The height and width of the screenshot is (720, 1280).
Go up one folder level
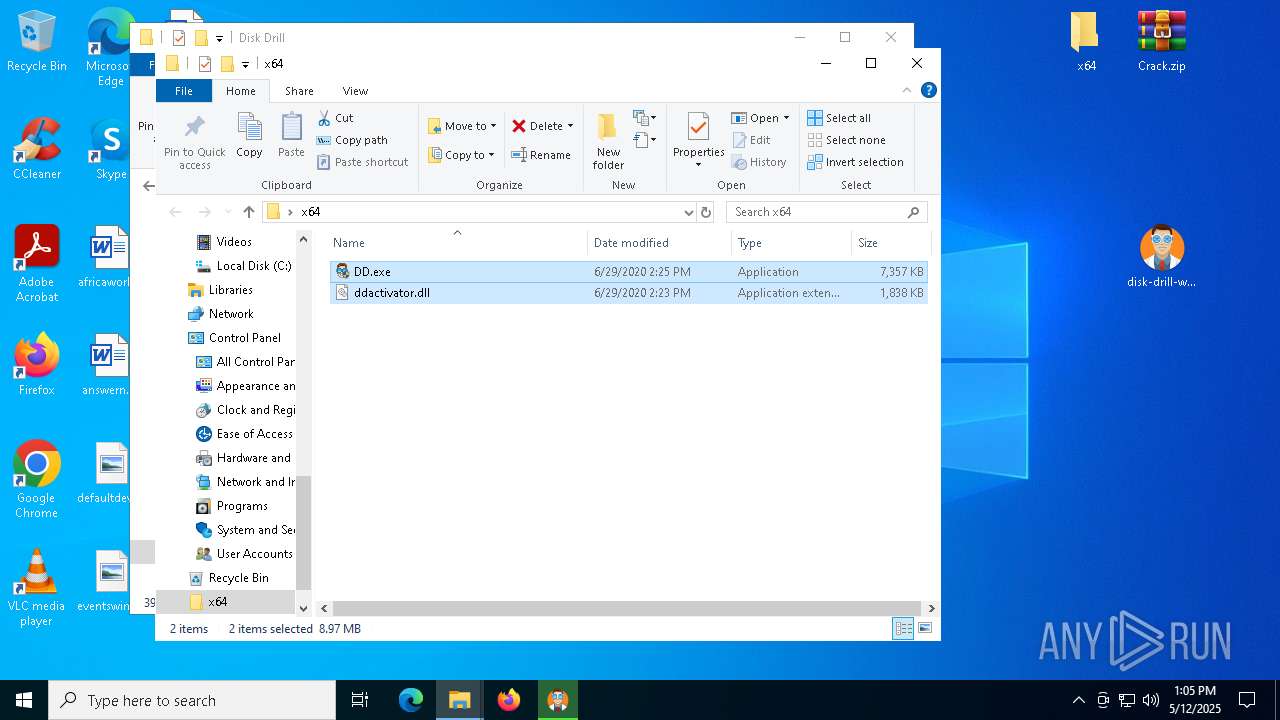point(249,212)
